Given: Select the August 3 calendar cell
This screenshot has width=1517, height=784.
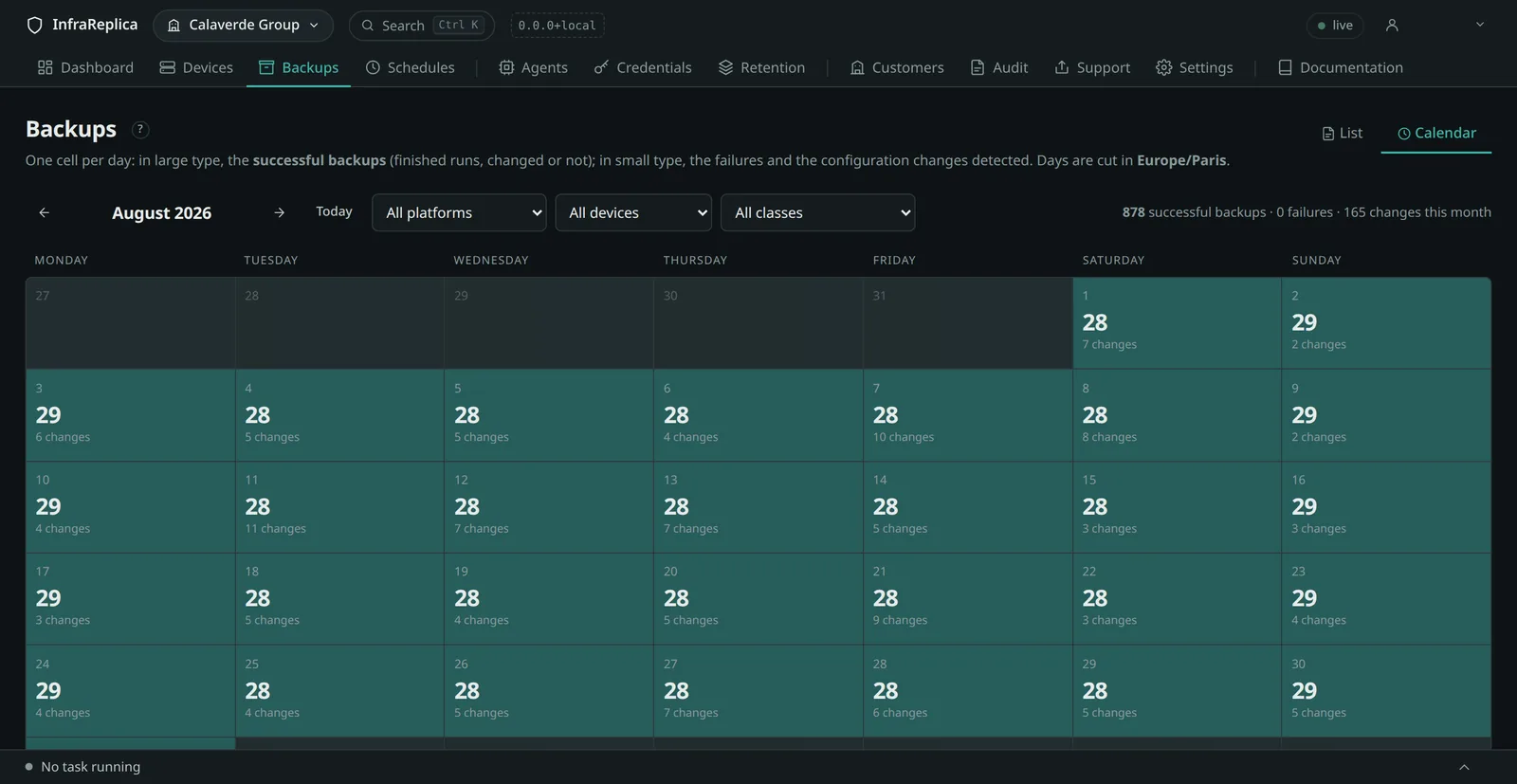Looking at the screenshot, I should point(130,415).
